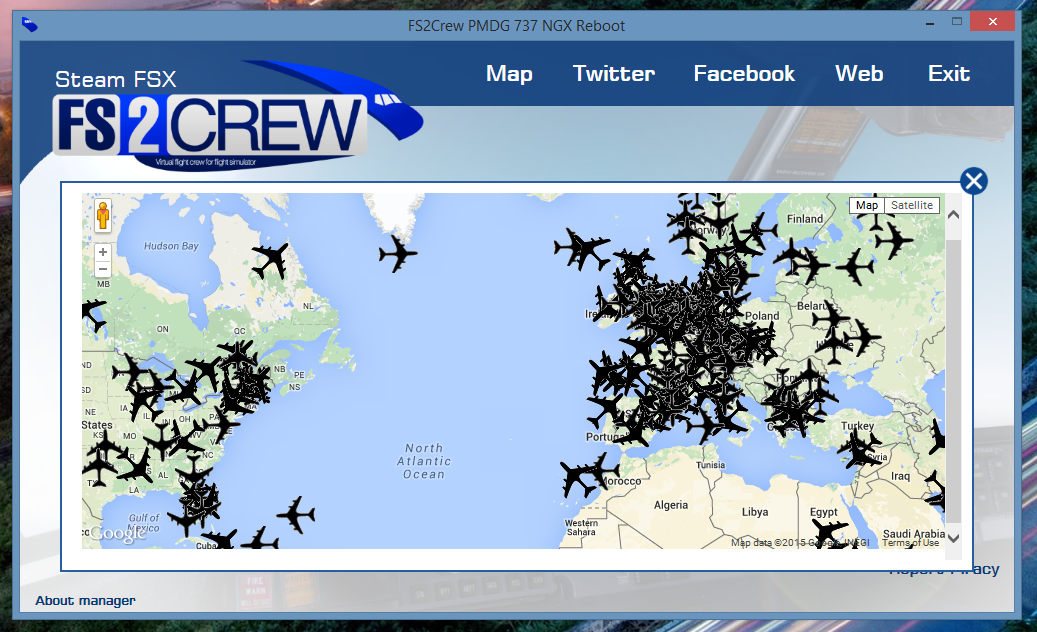
Task: Click the North Atlantic Ocean label
Action: [424, 461]
